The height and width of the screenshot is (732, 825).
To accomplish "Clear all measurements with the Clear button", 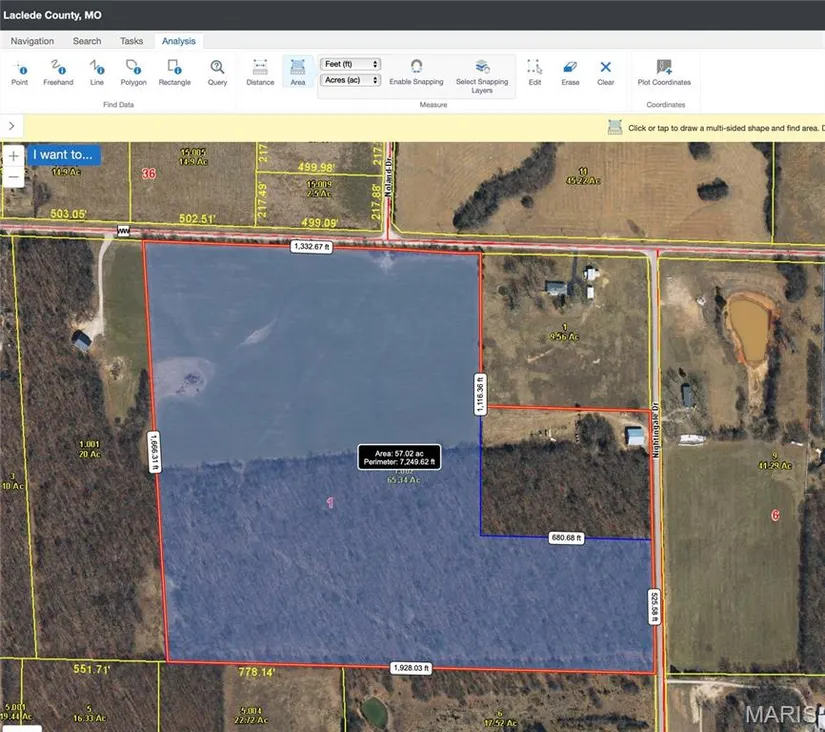I will tap(605, 71).
